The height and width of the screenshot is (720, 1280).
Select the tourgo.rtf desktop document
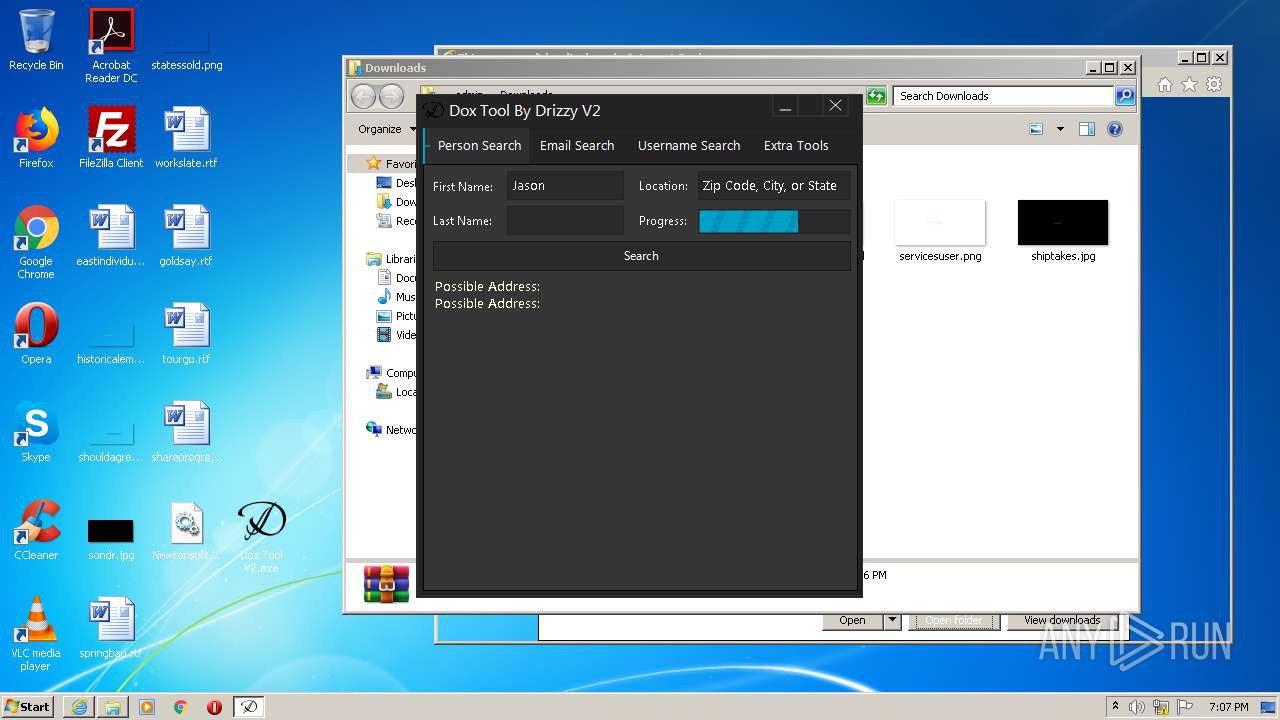186,334
